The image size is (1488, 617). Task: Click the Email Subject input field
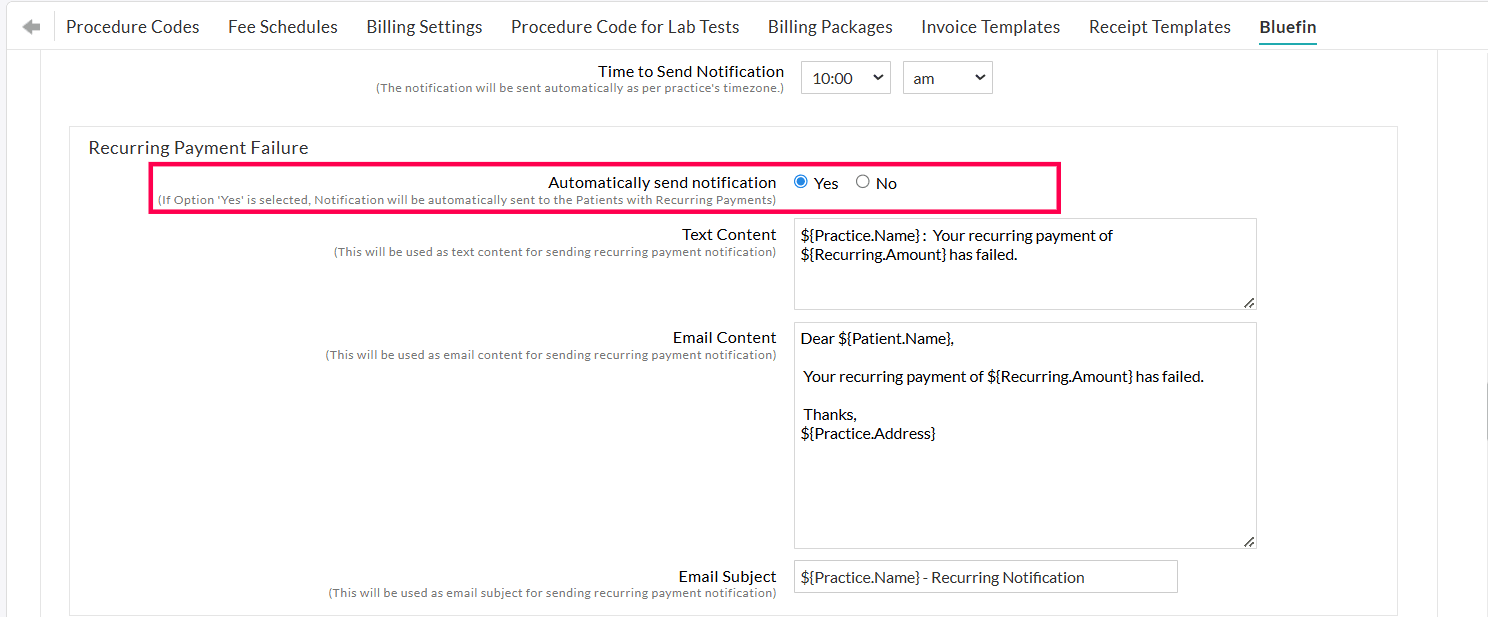coord(985,576)
